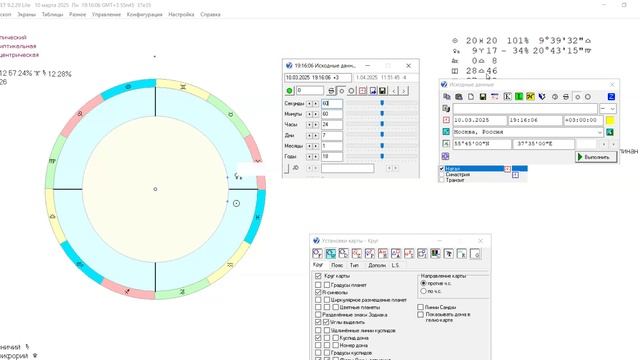
Task: Click the colored bars icon in chart settings toolbar
Action: 435,254
